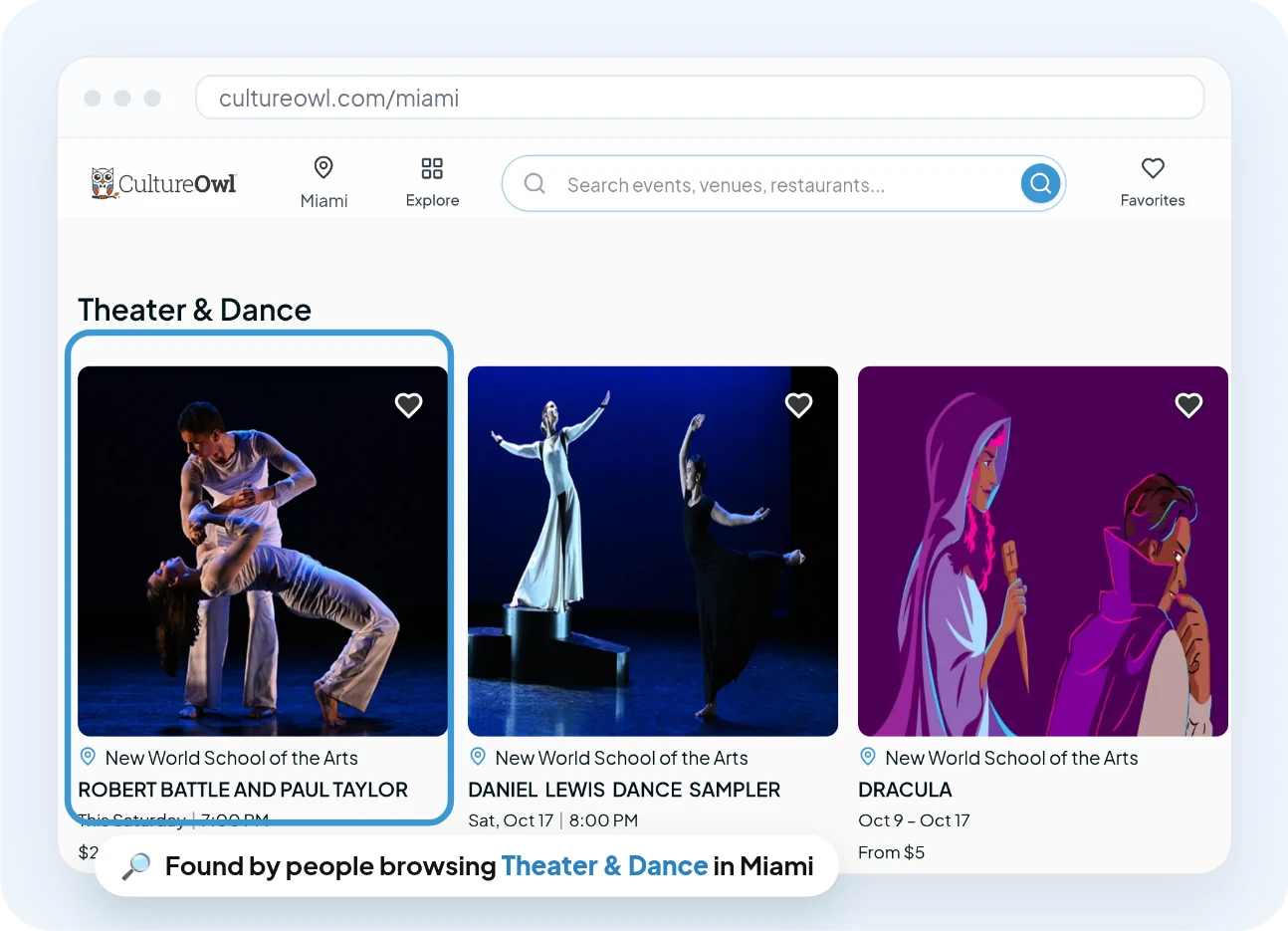This screenshot has height=931, width=1288.
Task: Click location pin beside Daniel Lewis venue
Action: [x=478, y=757]
